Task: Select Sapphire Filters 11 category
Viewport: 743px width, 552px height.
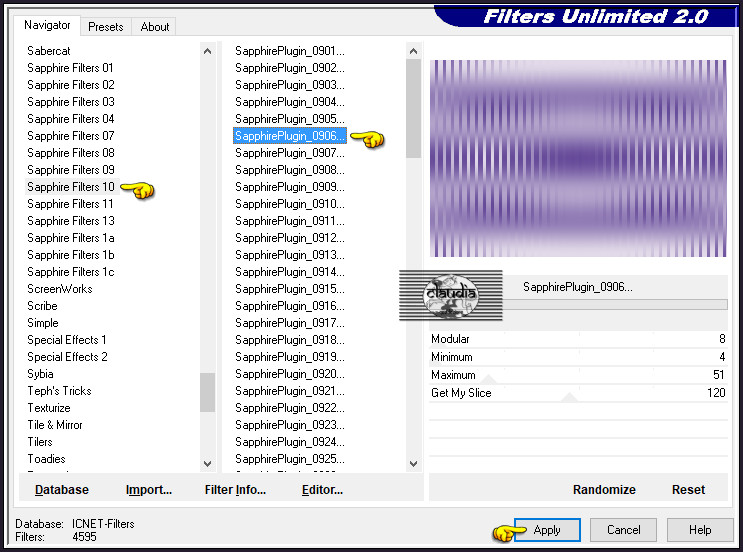Action: tap(70, 204)
